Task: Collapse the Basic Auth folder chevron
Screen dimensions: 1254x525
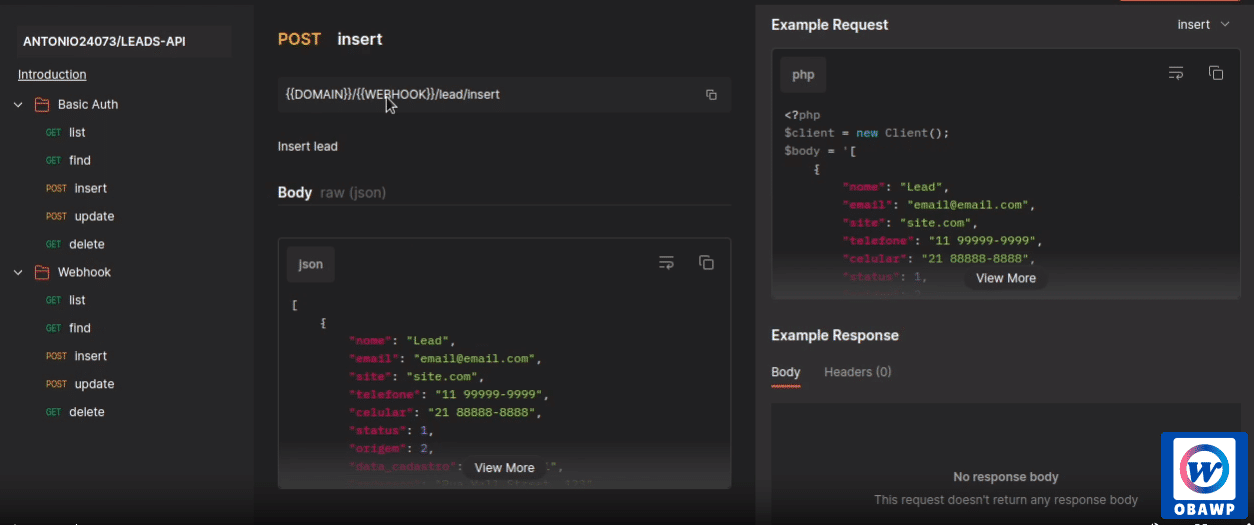Action: (x=18, y=104)
